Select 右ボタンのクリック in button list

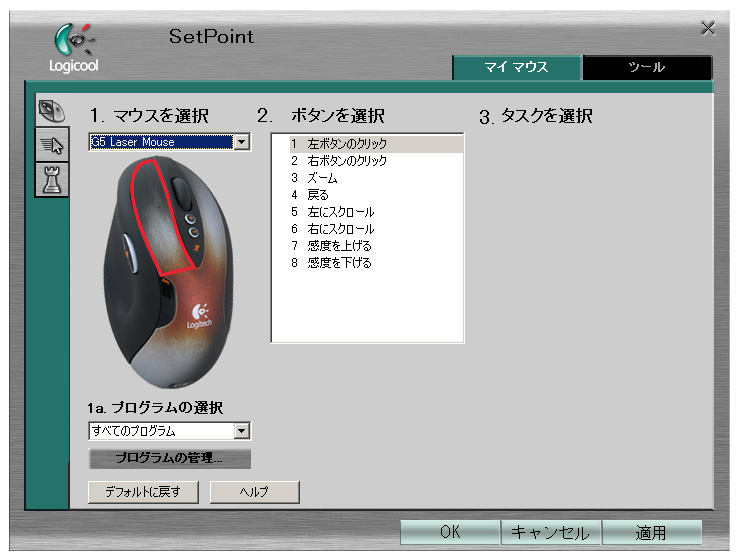click(x=346, y=161)
